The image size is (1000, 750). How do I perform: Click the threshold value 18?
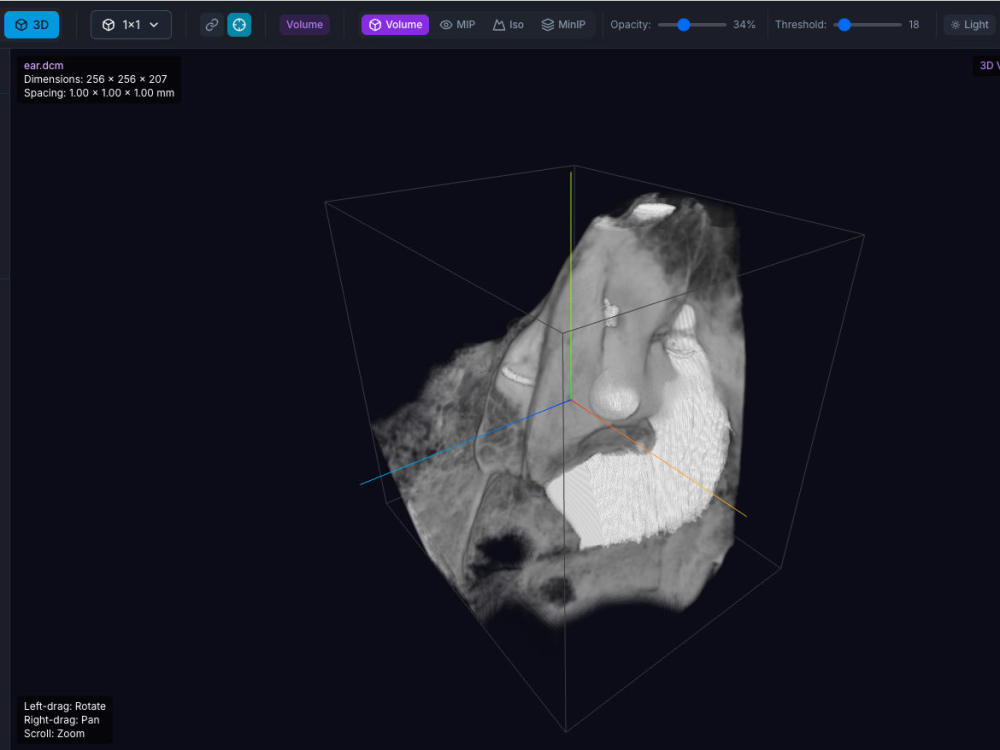pos(914,25)
